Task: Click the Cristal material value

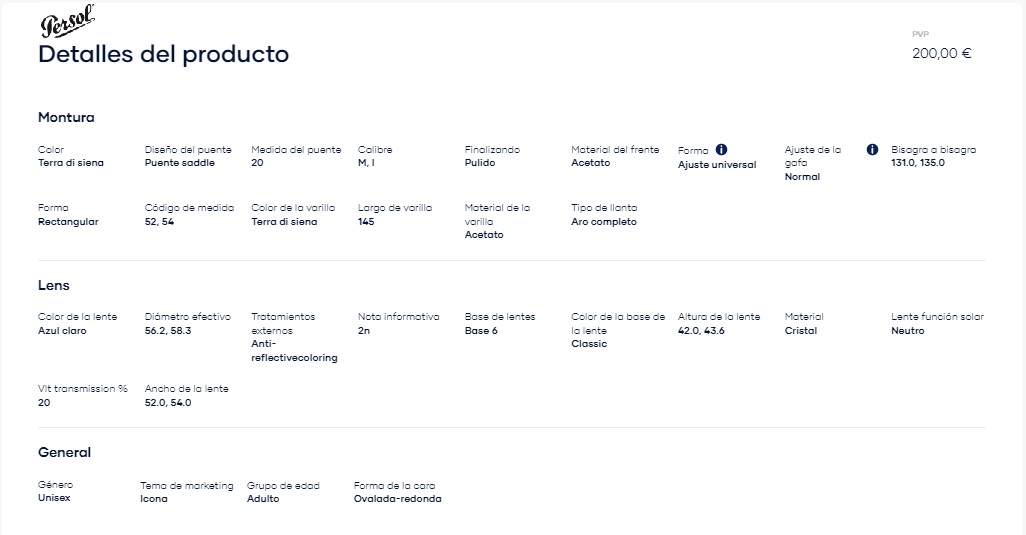Action: (x=801, y=331)
